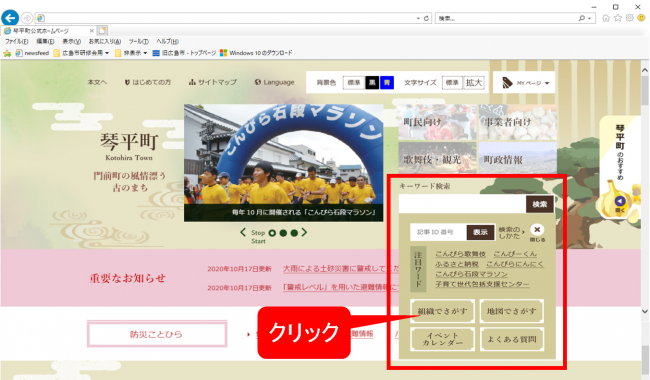Show the next slideshow image

[304, 232]
